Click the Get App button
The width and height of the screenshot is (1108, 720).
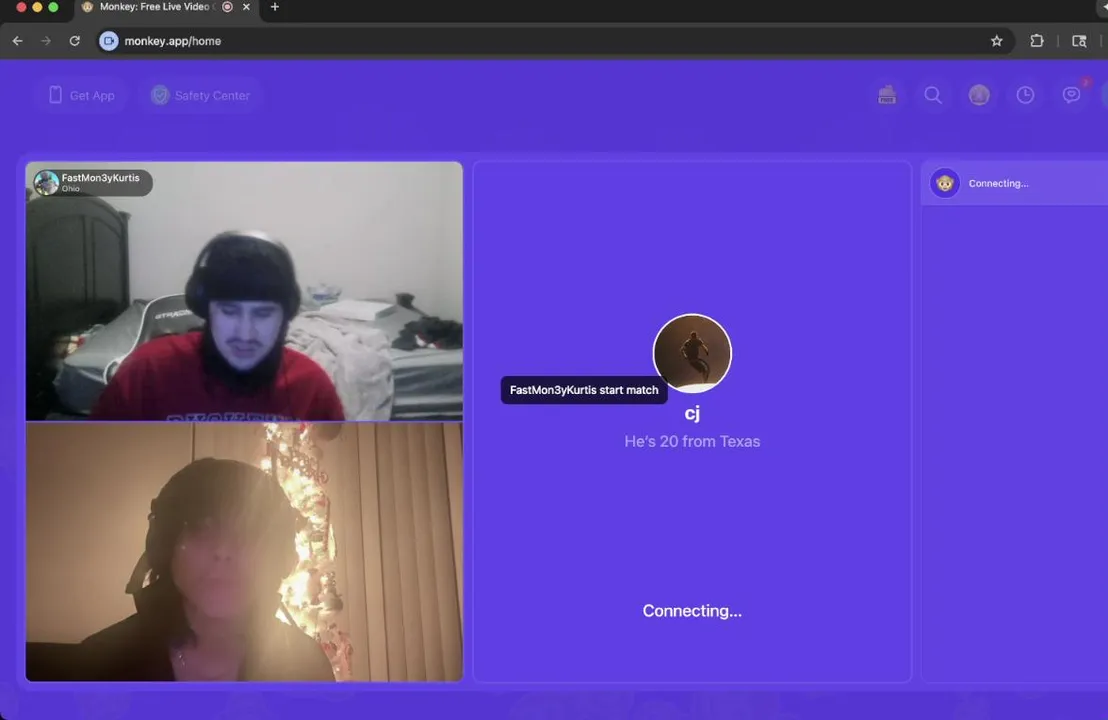pyautogui.click(x=81, y=95)
